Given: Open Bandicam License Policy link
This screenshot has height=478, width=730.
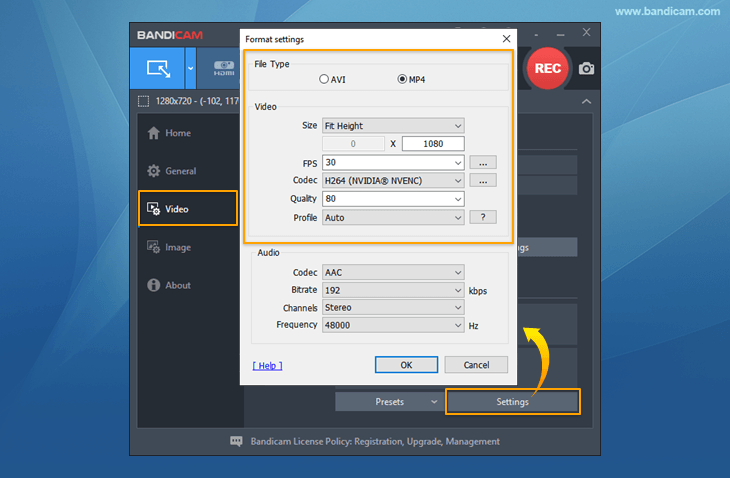Looking at the screenshot, I should [375, 441].
